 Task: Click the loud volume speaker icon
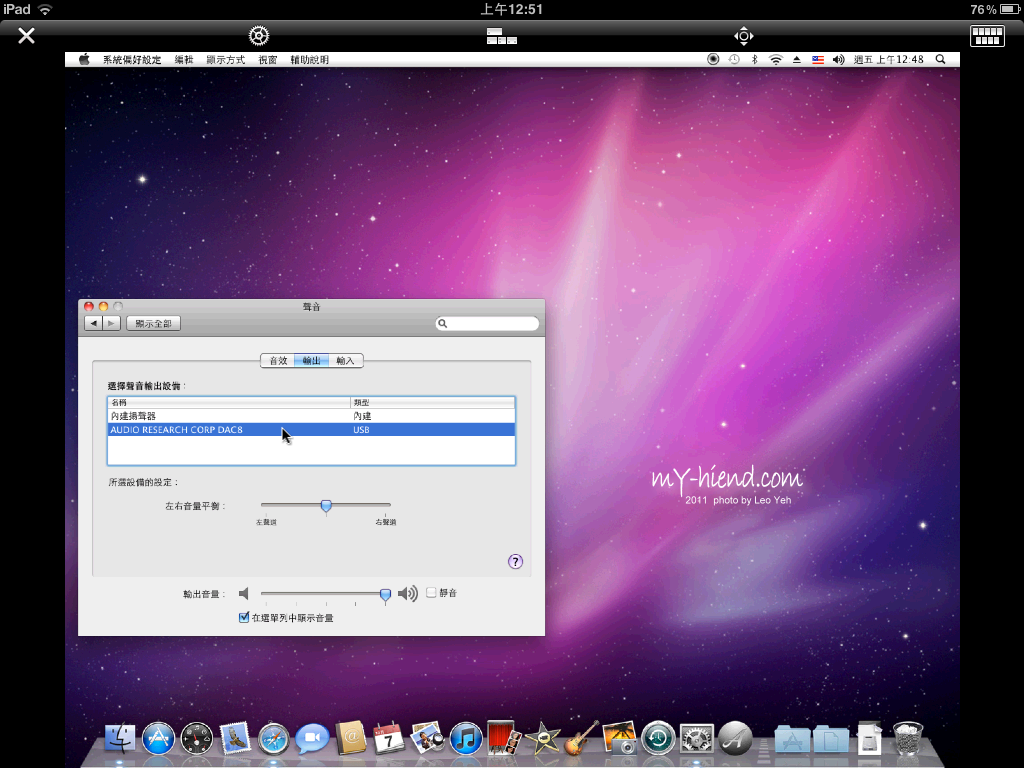coord(408,593)
